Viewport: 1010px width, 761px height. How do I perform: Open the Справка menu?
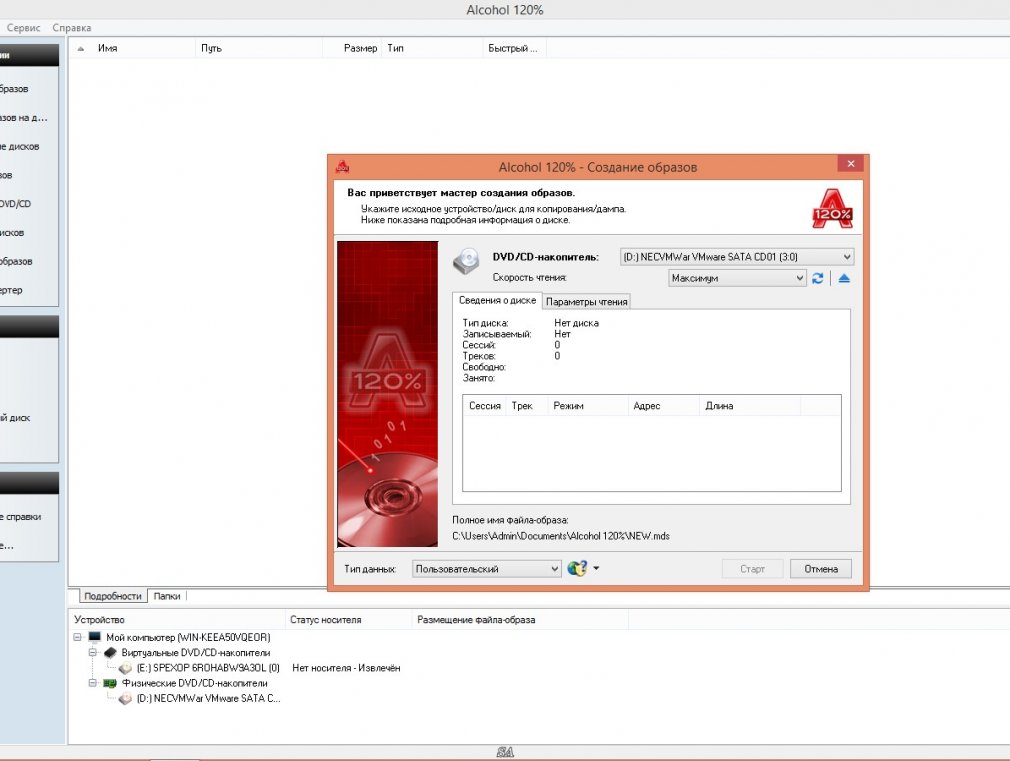click(x=71, y=28)
